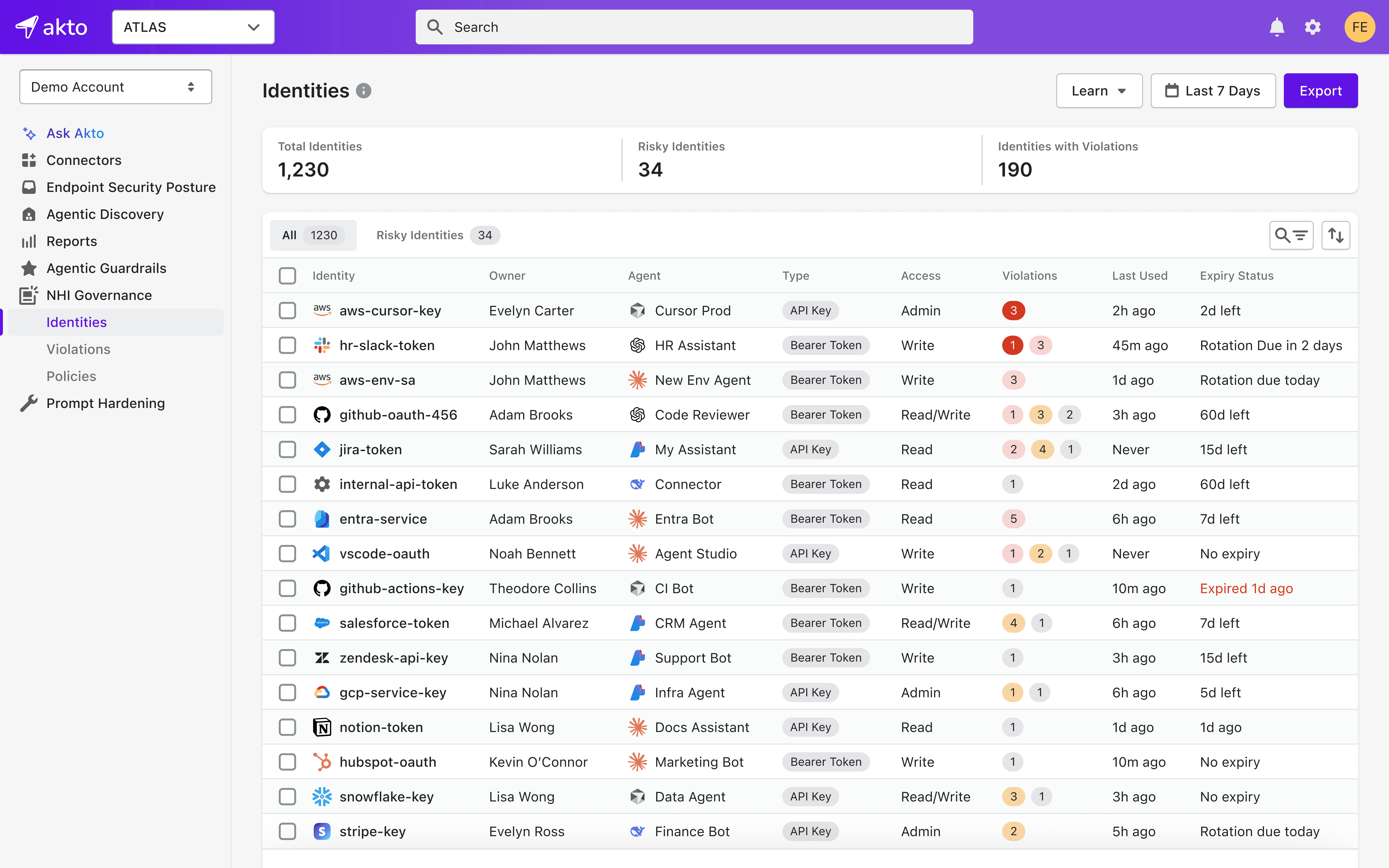Click the HubSpot icon for hubspot-oauth
Screen dimensions: 1389x868
[x=322, y=762]
